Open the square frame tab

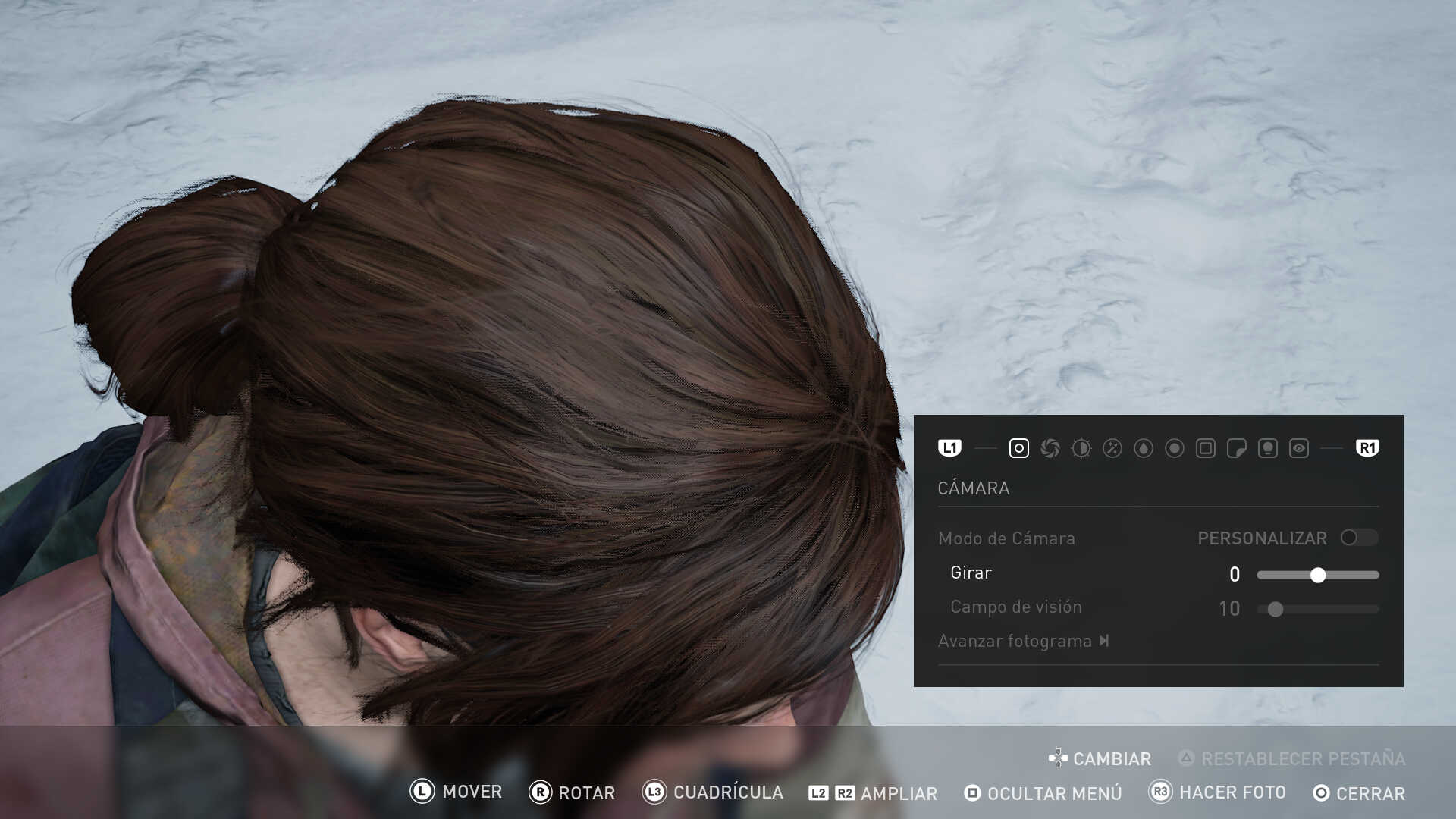tap(1206, 448)
